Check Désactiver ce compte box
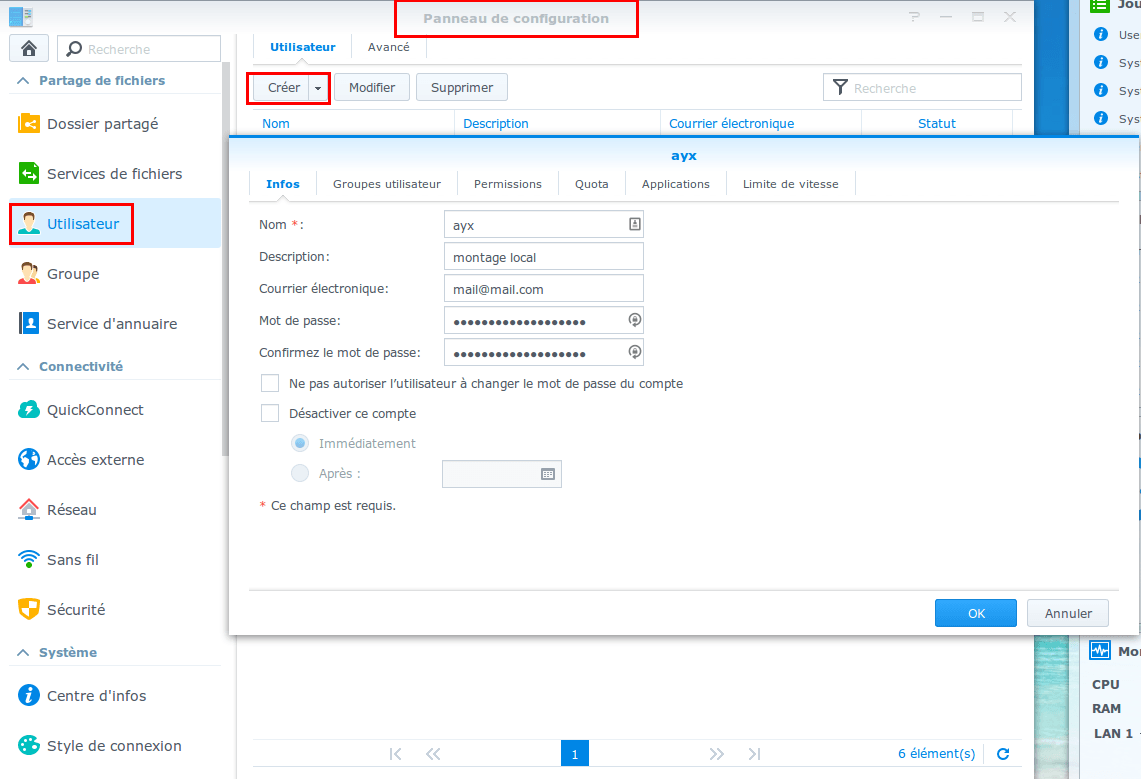The width and height of the screenshot is (1141, 779). point(270,413)
